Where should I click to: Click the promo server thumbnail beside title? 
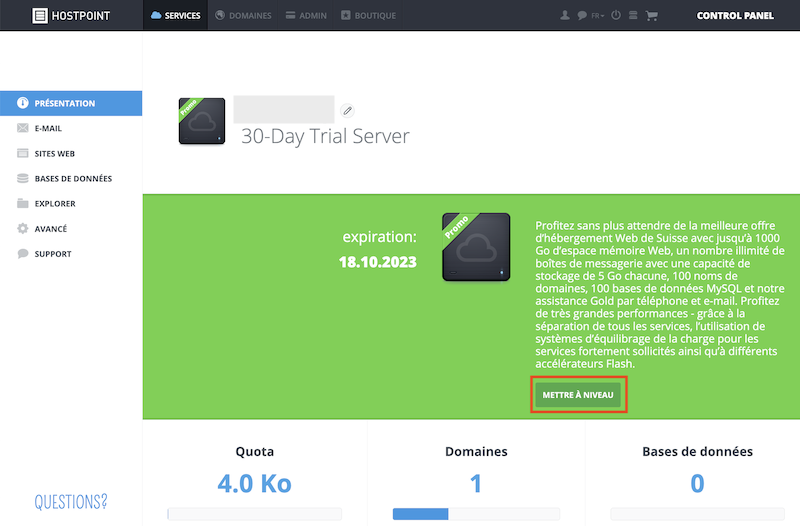tap(202, 121)
